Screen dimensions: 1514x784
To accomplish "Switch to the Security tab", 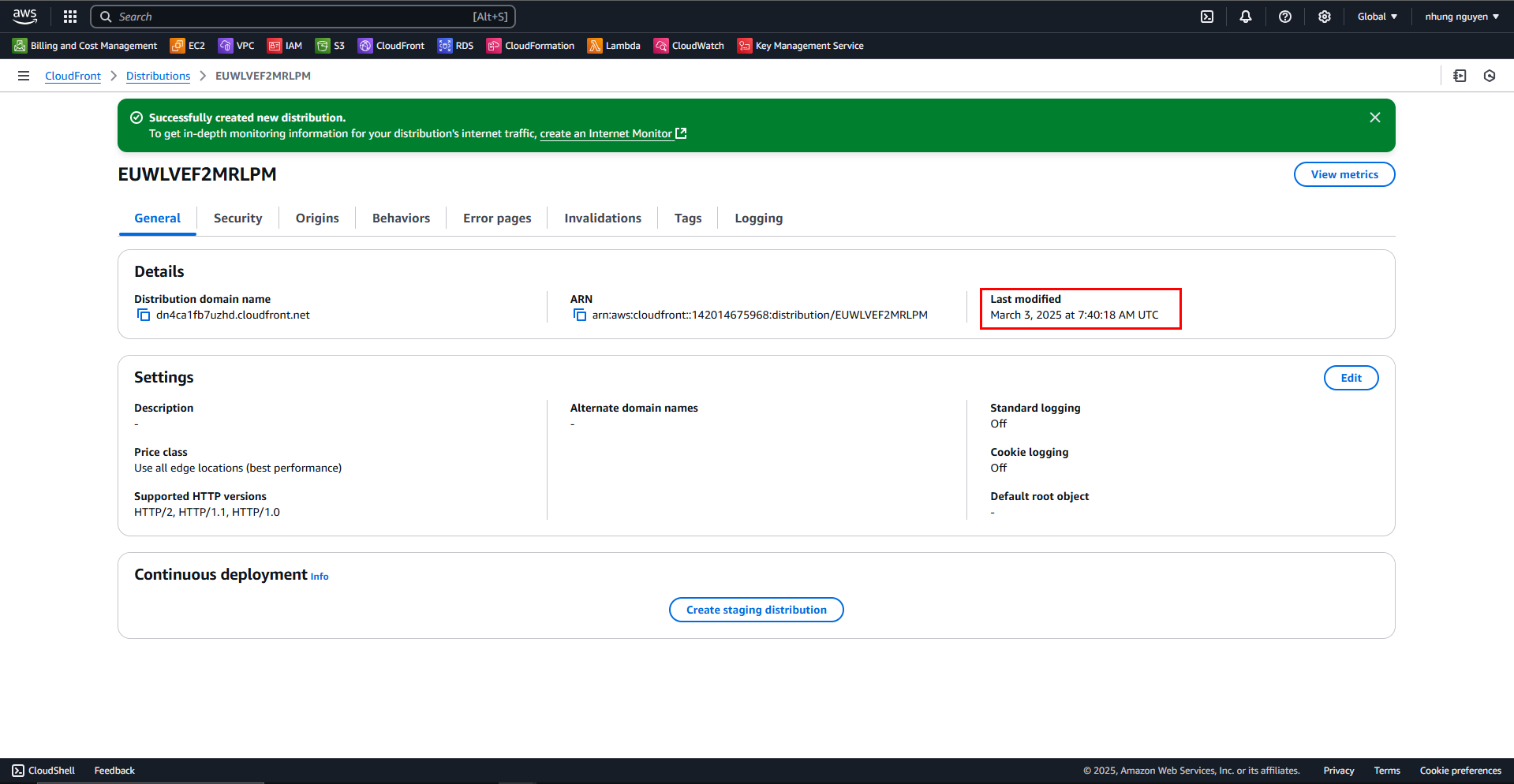I will 237,218.
